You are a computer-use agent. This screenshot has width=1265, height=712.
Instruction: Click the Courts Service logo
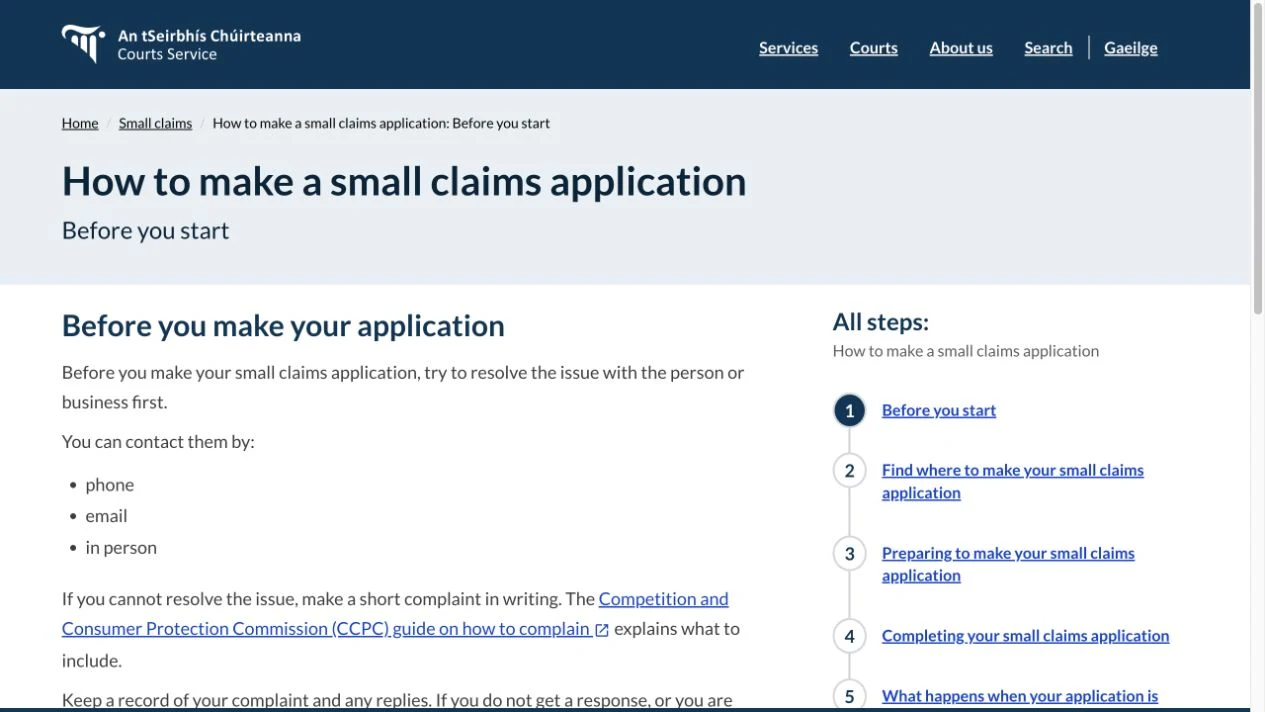181,44
